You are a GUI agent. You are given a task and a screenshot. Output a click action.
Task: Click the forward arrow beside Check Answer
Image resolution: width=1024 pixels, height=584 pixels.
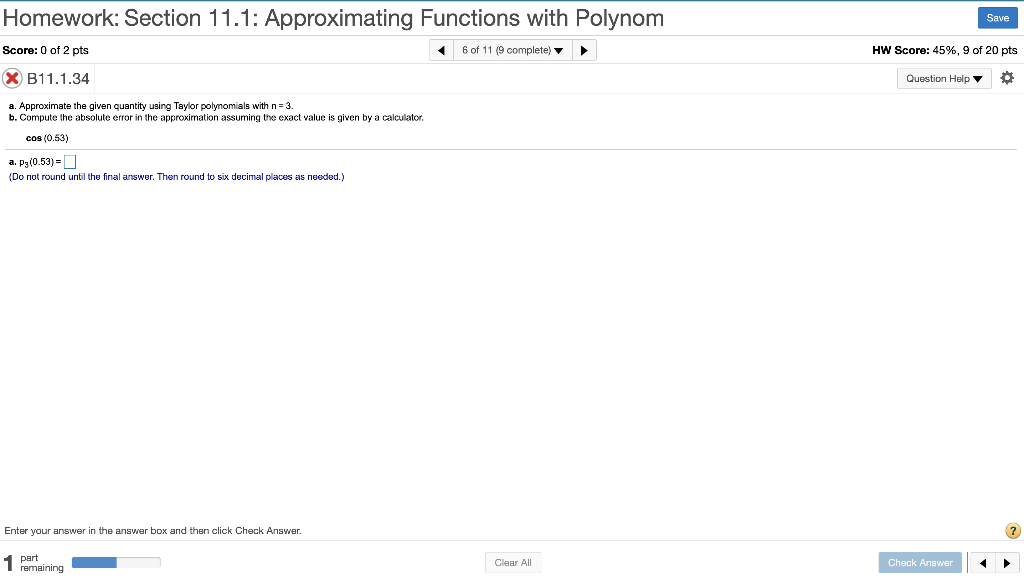(1009, 562)
